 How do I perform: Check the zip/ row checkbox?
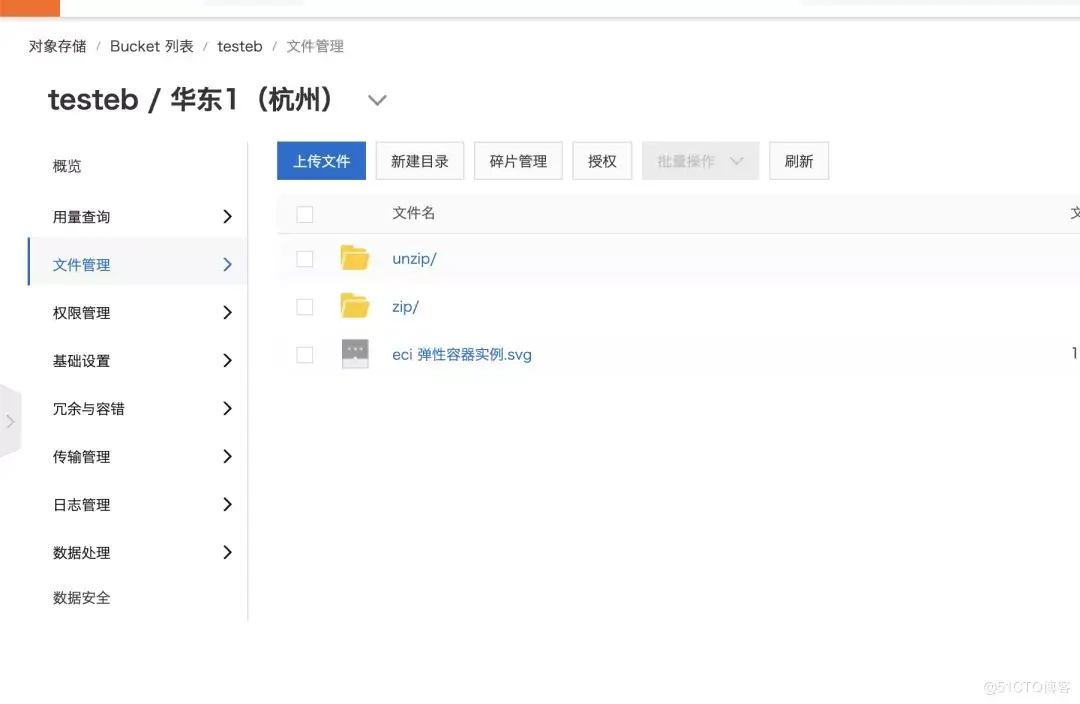click(304, 307)
